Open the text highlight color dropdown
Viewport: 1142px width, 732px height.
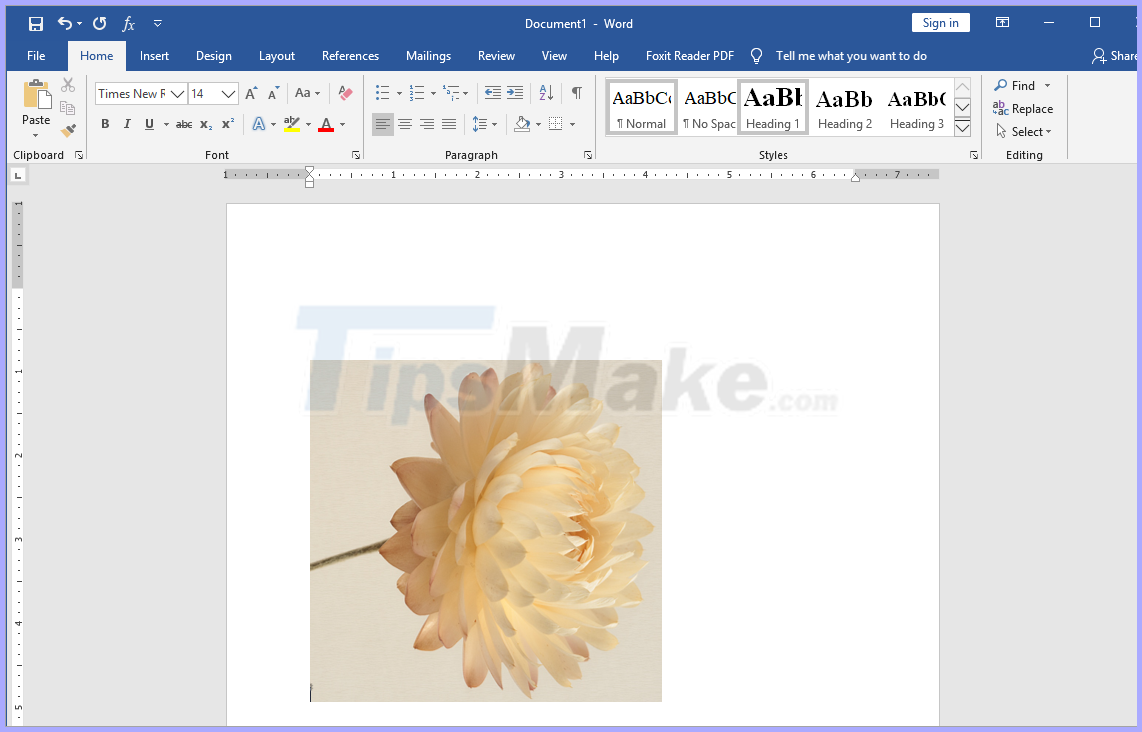point(308,124)
